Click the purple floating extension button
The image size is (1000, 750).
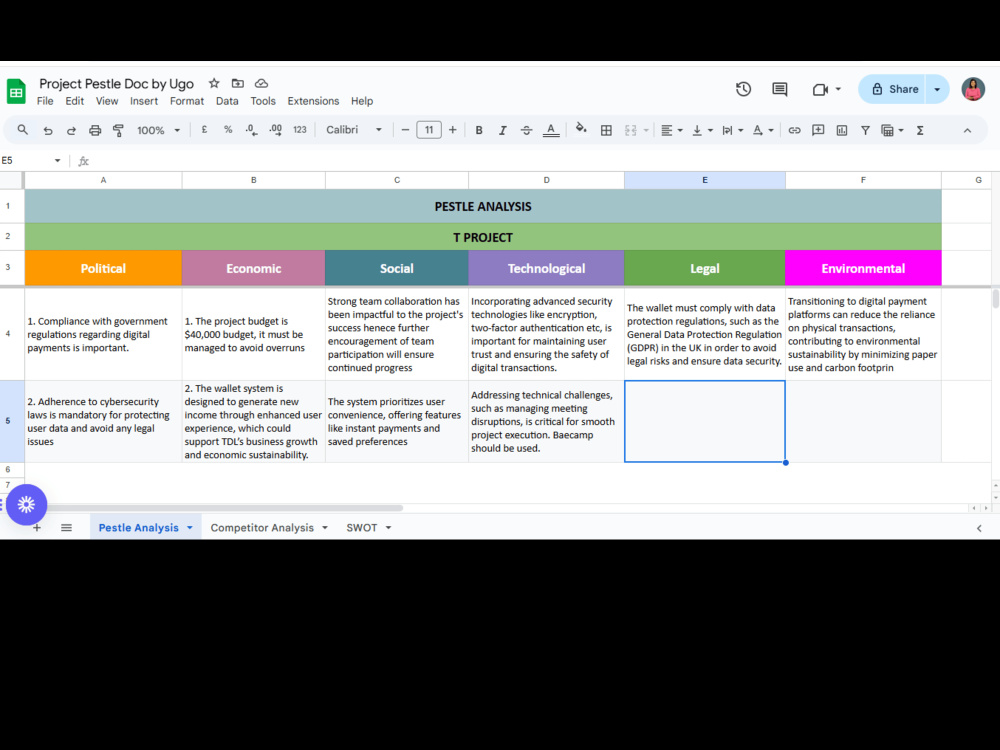click(x=26, y=504)
